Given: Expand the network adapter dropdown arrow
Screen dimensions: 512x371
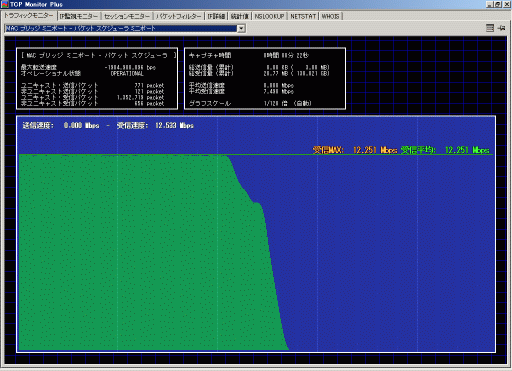Looking at the screenshot, I should point(241,29).
